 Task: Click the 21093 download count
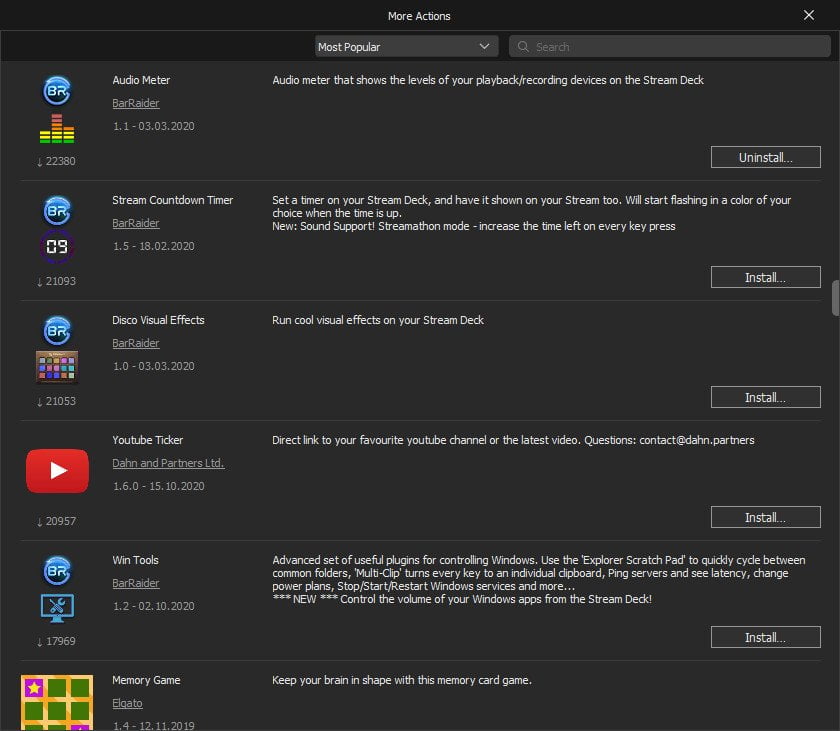[x=56, y=281]
